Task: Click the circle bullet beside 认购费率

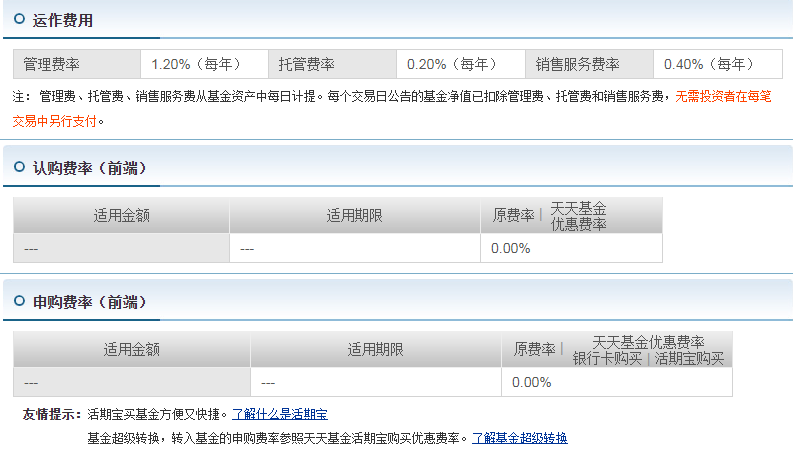Action: pyautogui.click(x=19, y=167)
